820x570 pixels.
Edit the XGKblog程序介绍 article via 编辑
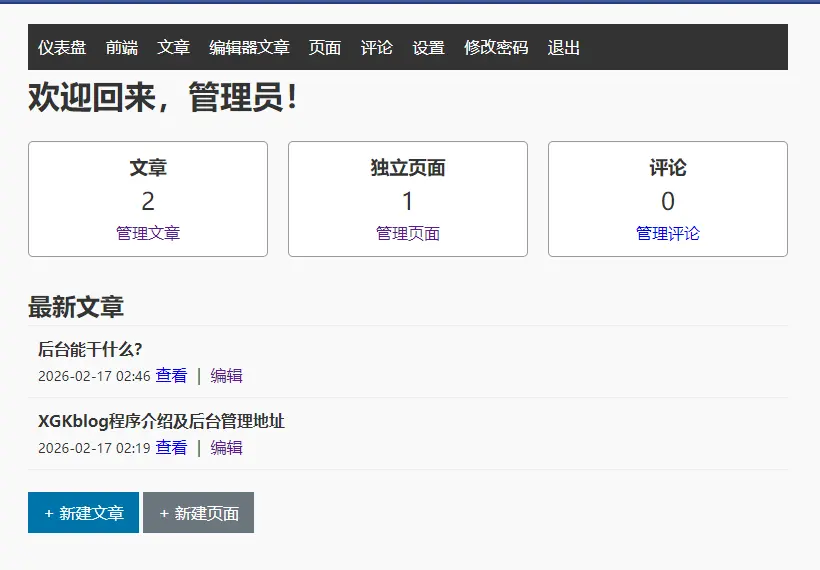(226, 448)
